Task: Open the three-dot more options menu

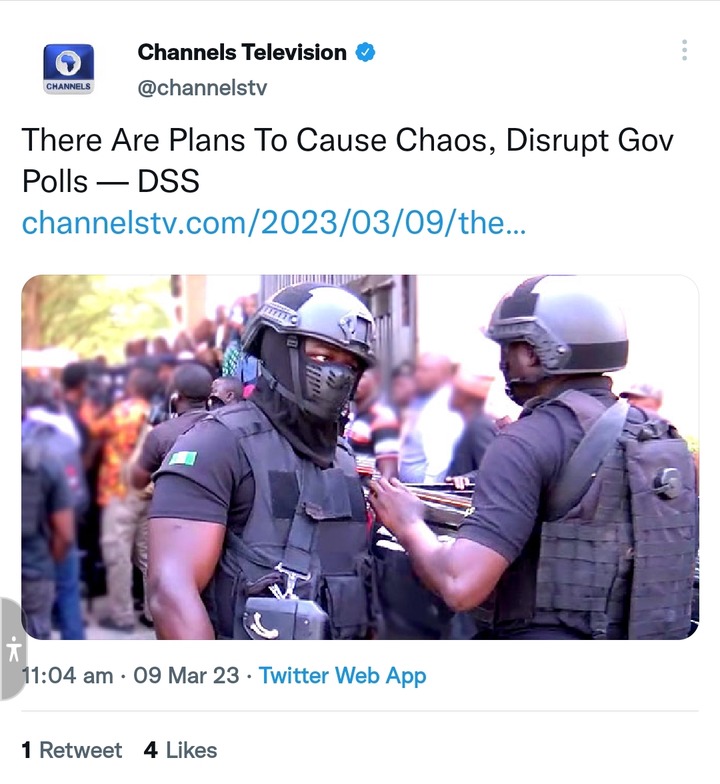Action: (684, 50)
